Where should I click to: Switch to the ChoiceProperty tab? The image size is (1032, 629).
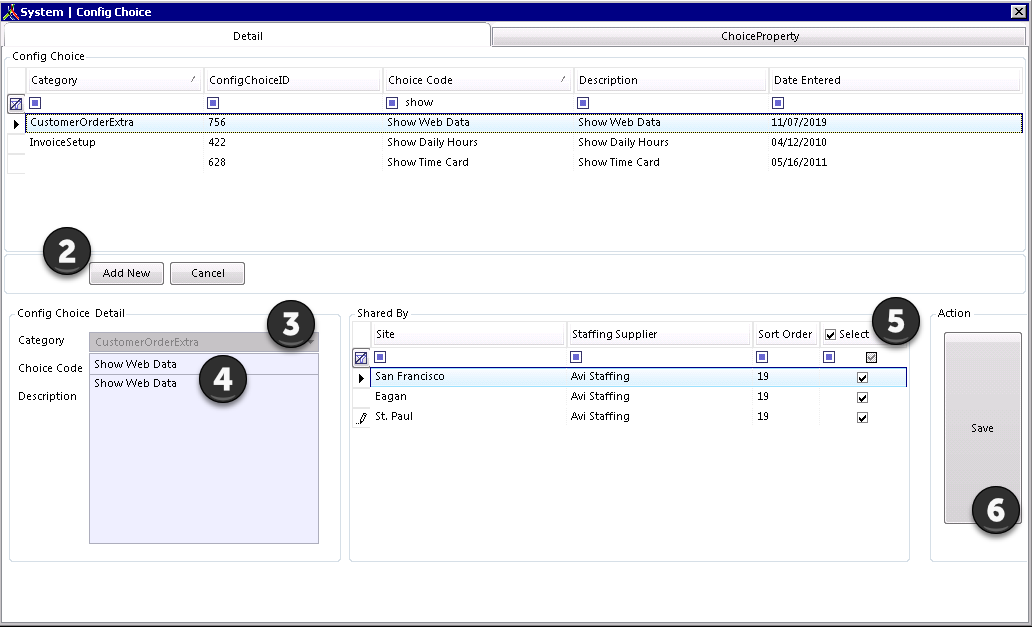pyautogui.click(x=759, y=36)
